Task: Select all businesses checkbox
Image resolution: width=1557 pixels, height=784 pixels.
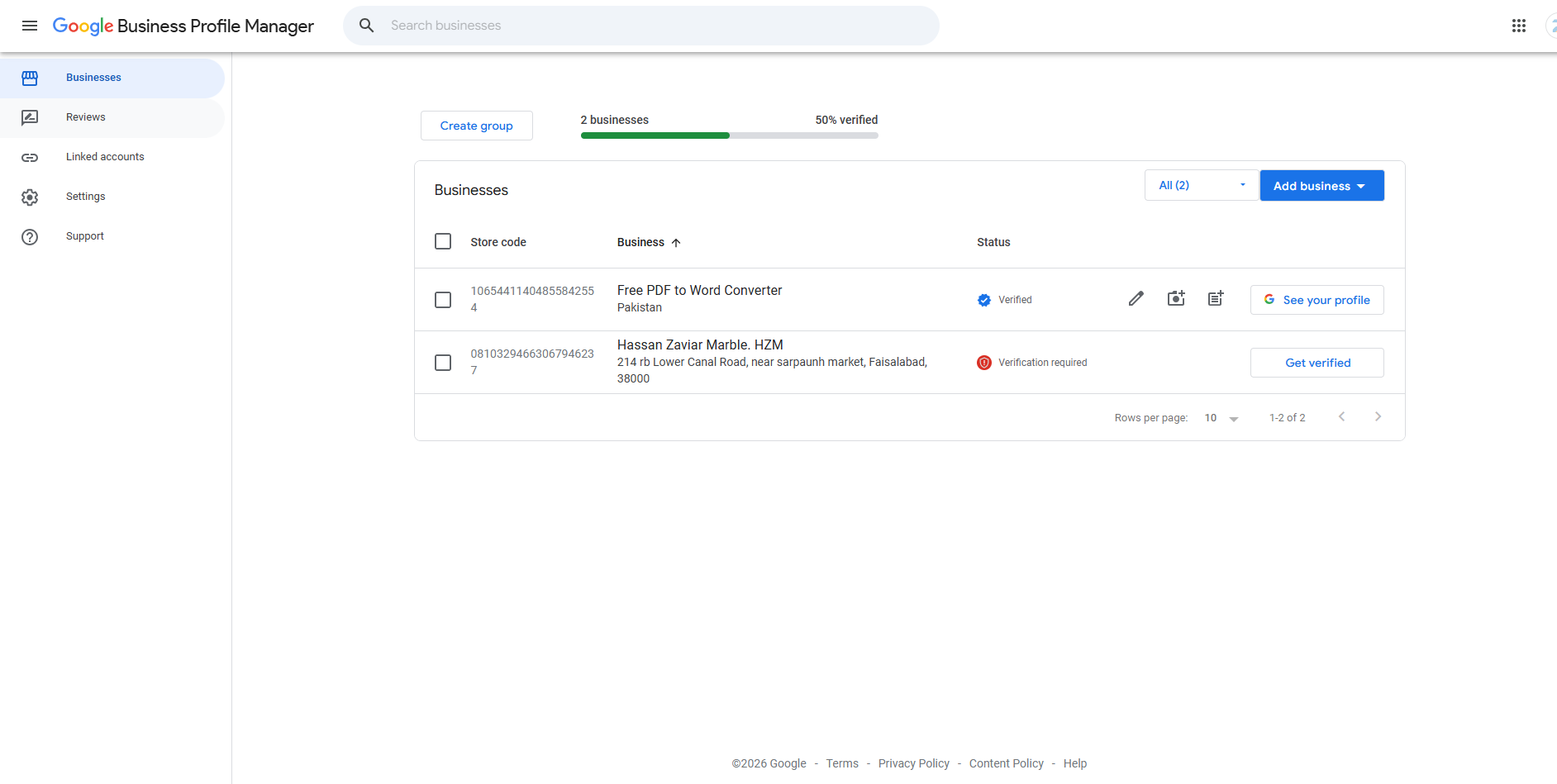Action: (x=443, y=241)
